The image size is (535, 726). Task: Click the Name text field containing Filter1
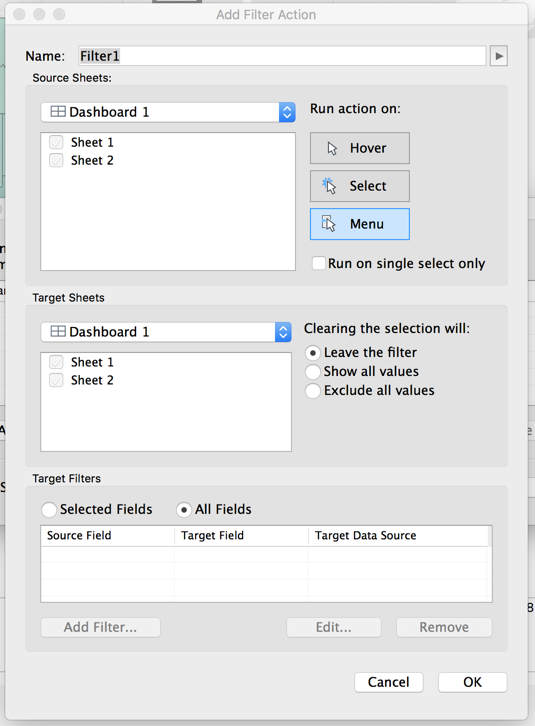[x=282, y=56]
